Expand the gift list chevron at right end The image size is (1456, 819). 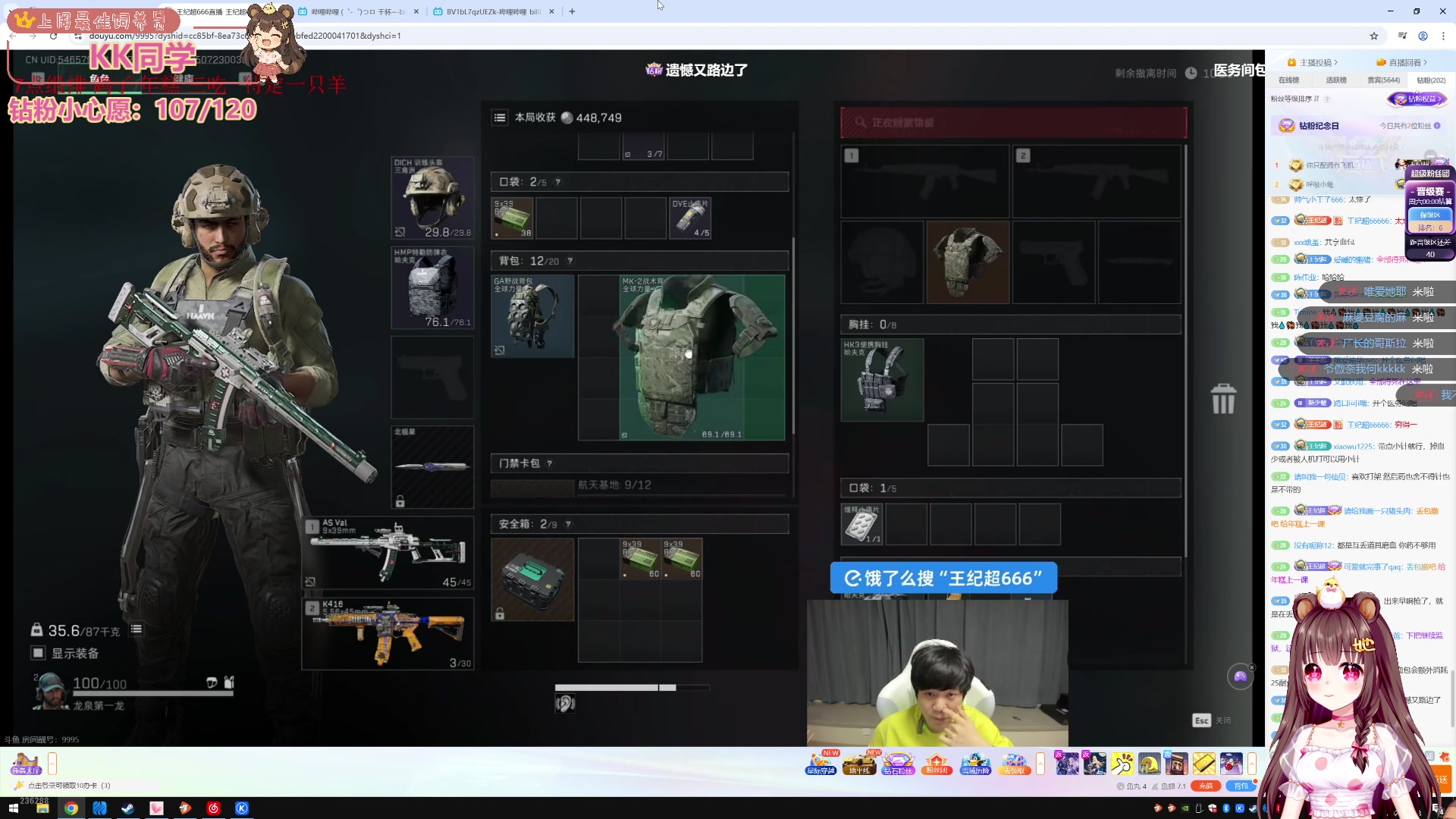click(1252, 764)
